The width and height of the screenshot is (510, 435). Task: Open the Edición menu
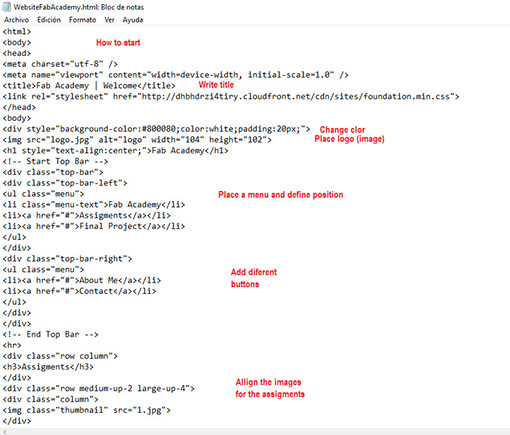tap(49, 20)
